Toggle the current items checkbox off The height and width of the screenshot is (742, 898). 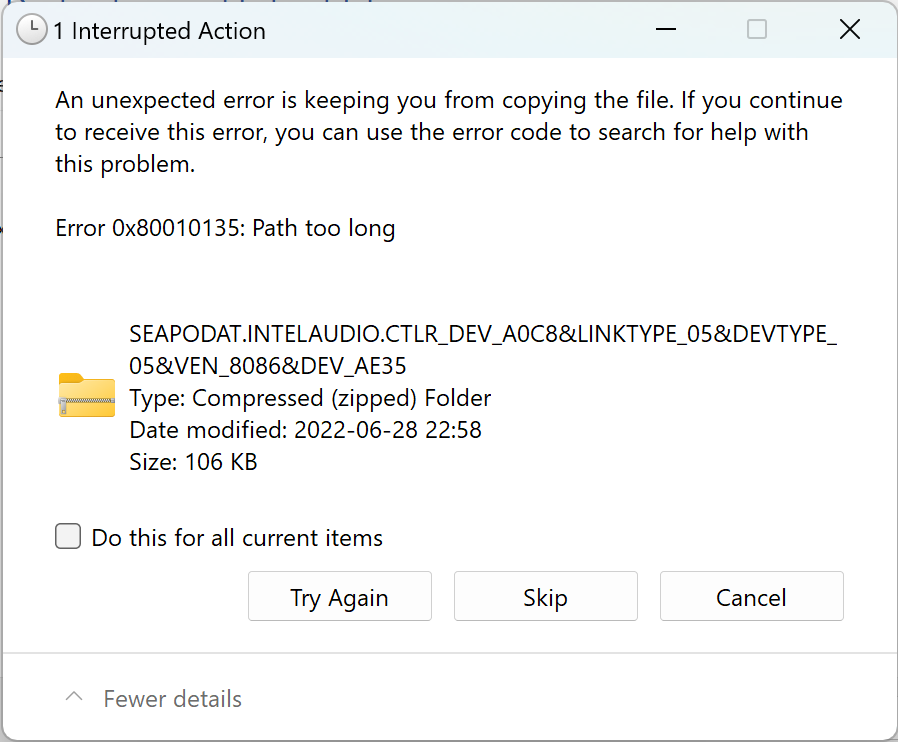(67, 536)
